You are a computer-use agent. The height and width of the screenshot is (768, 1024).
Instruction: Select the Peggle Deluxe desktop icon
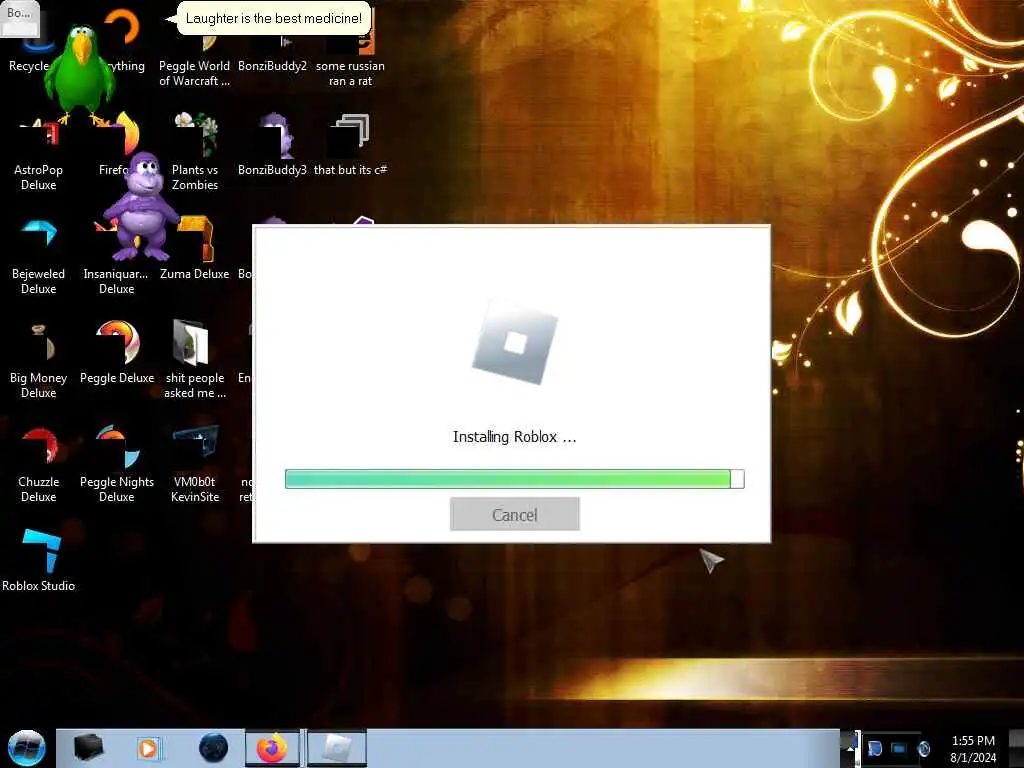[117, 353]
